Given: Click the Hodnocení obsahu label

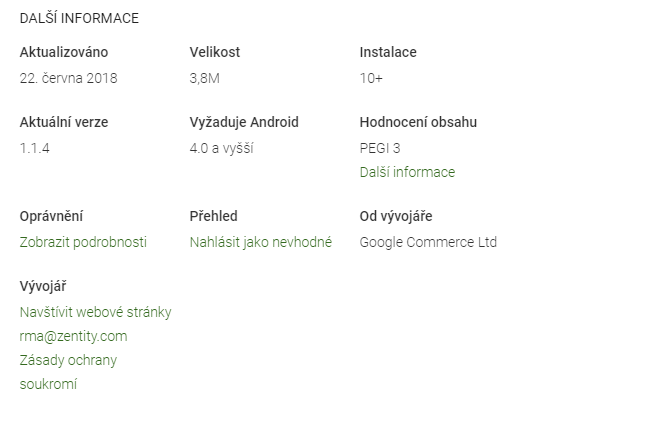Looking at the screenshot, I should [418, 122].
